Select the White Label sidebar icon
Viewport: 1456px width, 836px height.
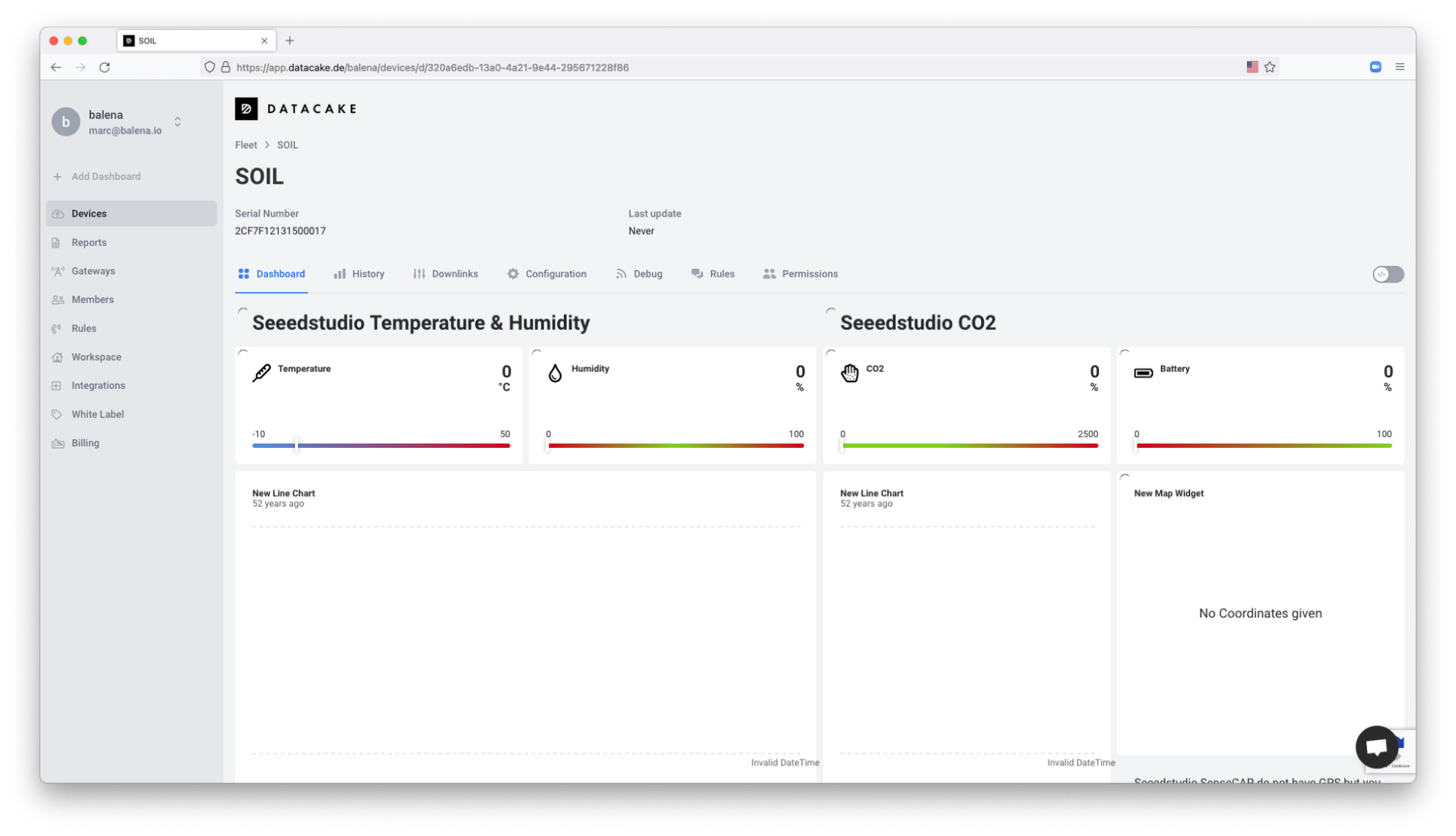point(58,414)
